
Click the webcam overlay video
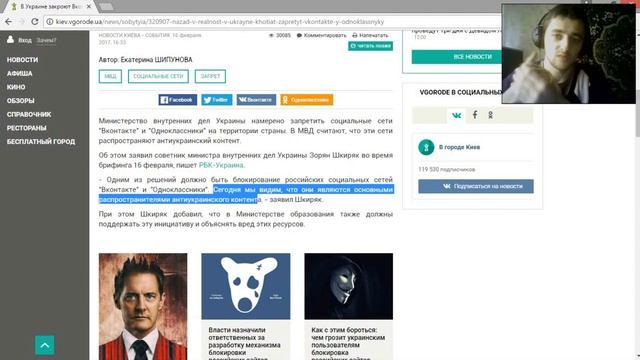point(568,53)
